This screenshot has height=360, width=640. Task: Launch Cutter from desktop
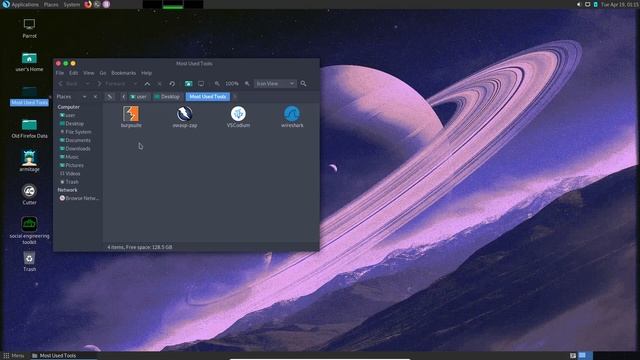click(x=29, y=195)
